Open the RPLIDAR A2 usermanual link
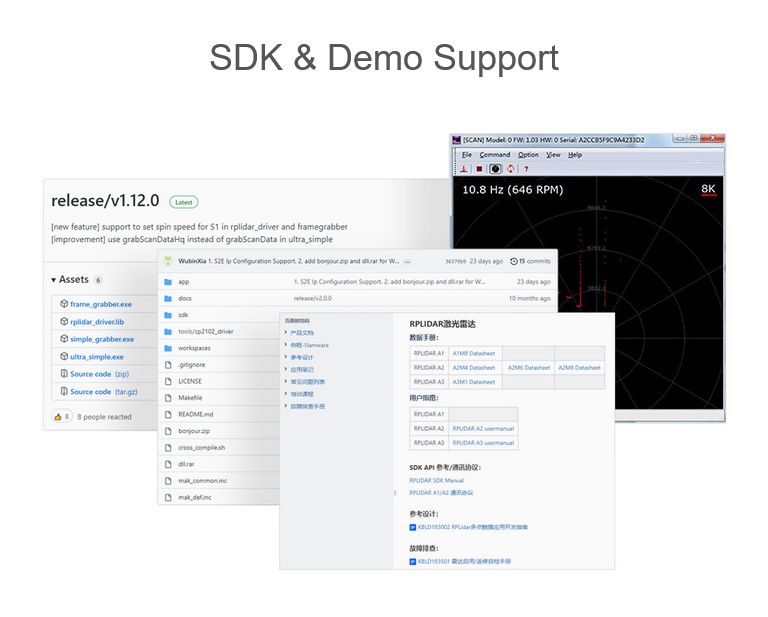 click(483, 428)
